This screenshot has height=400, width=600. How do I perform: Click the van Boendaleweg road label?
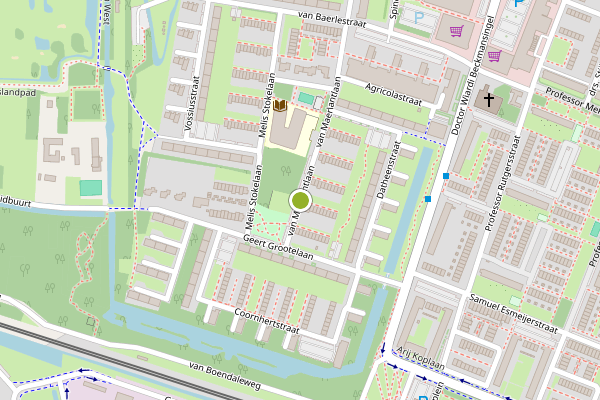[225, 376]
